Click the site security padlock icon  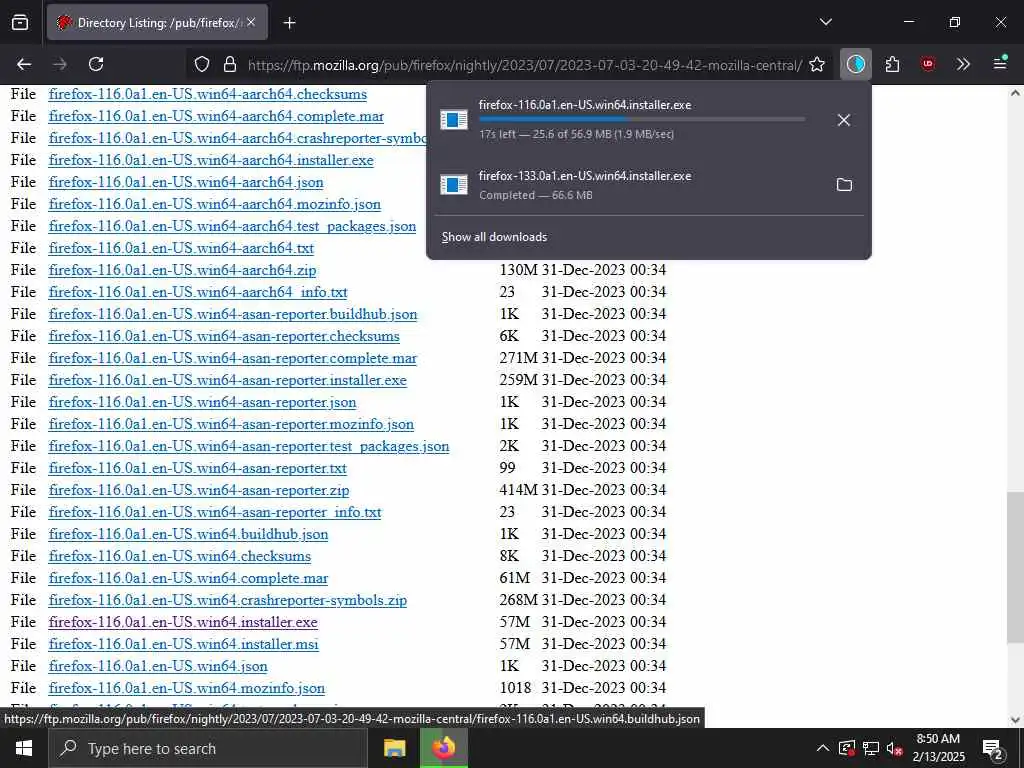(229, 65)
